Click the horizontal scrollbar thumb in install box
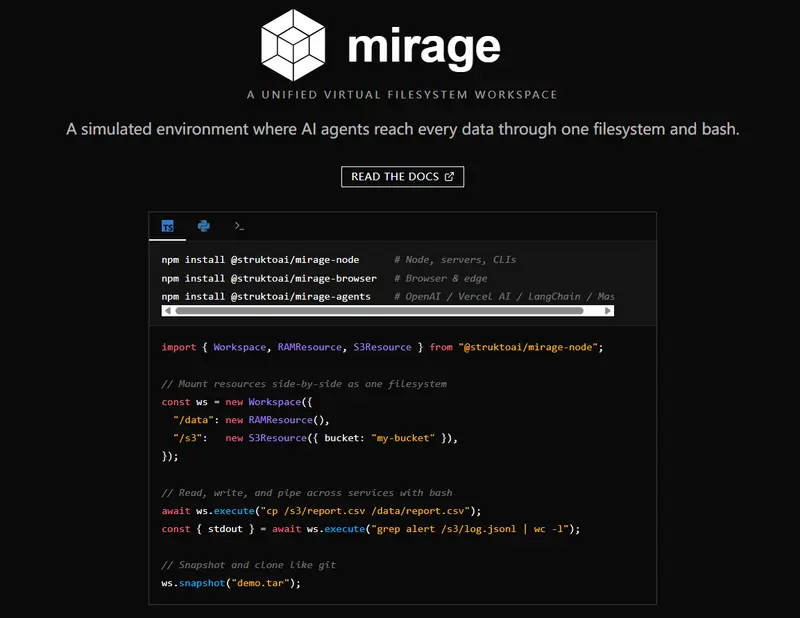The height and width of the screenshot is (618, 800). point(379,311)
